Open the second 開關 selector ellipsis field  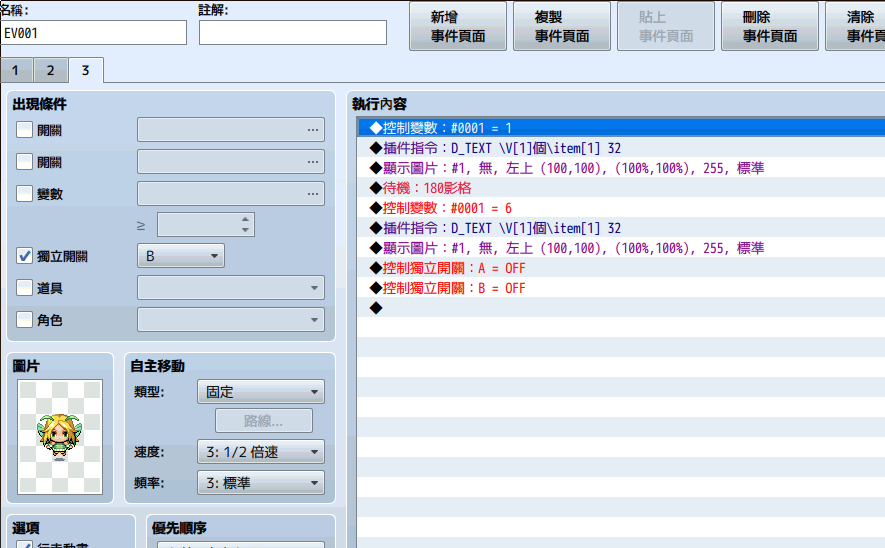pyautogui.click(x=231, y=162)
